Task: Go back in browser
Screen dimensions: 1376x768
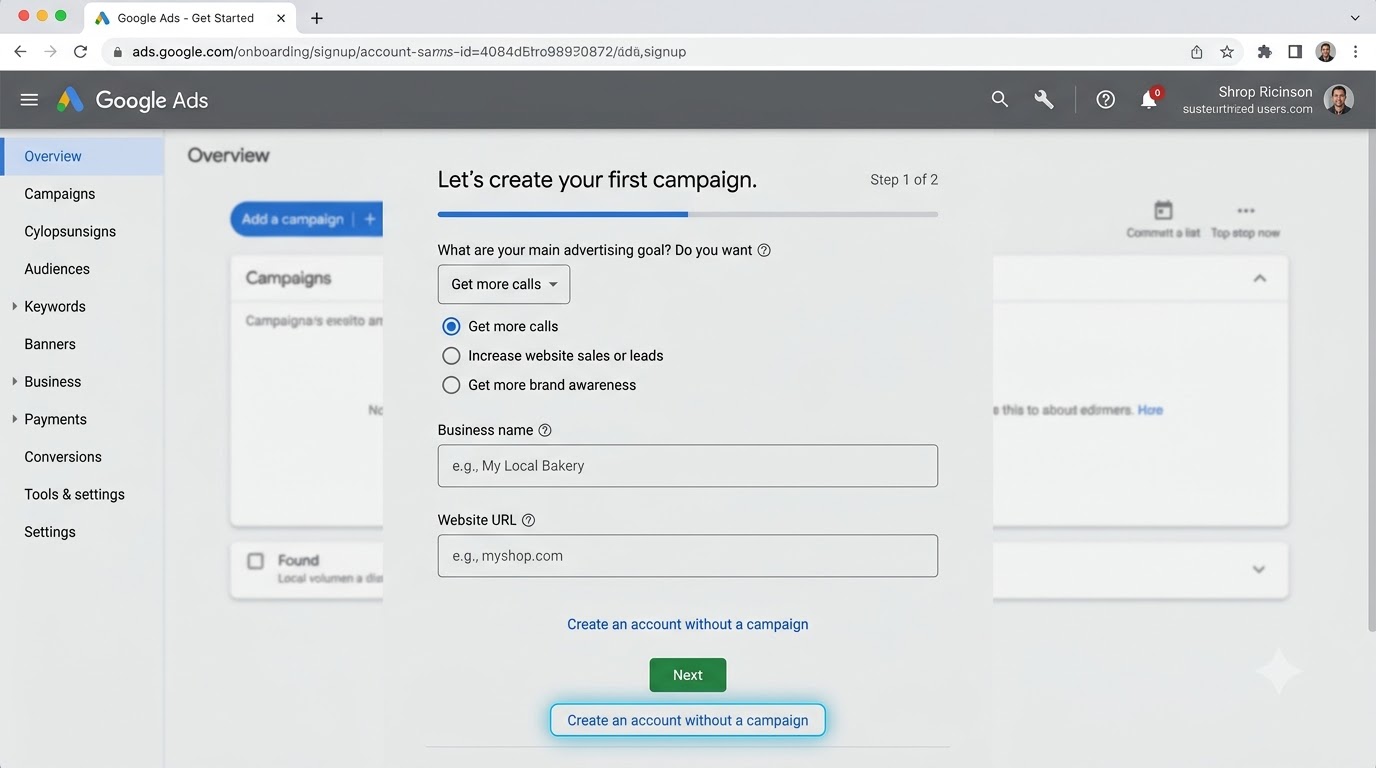Action: pos(20,52)
